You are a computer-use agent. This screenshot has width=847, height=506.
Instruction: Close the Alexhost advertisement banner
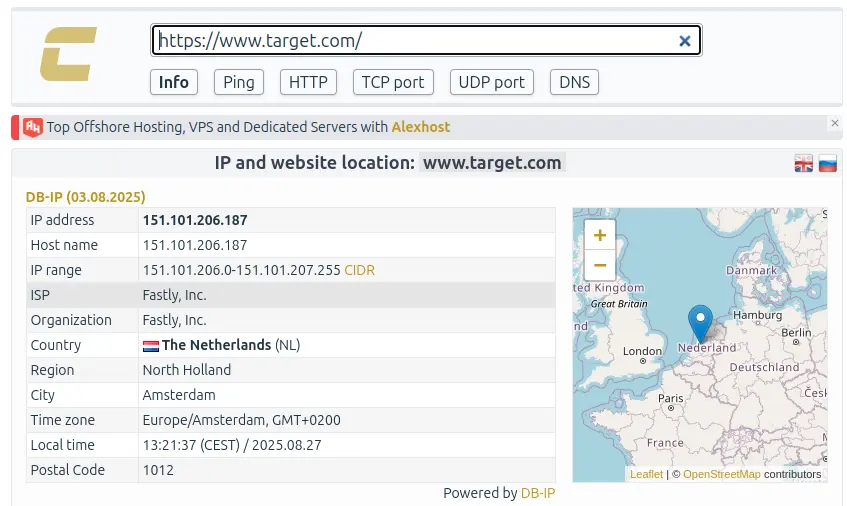tap(835, 123)
